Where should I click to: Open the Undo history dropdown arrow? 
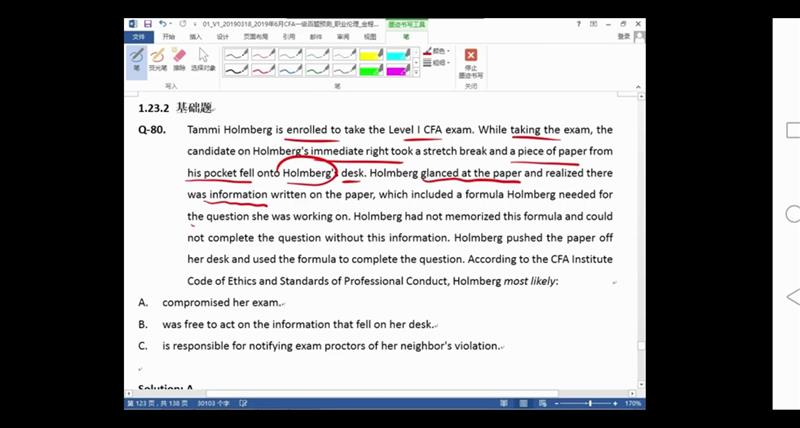coord(170,24)
